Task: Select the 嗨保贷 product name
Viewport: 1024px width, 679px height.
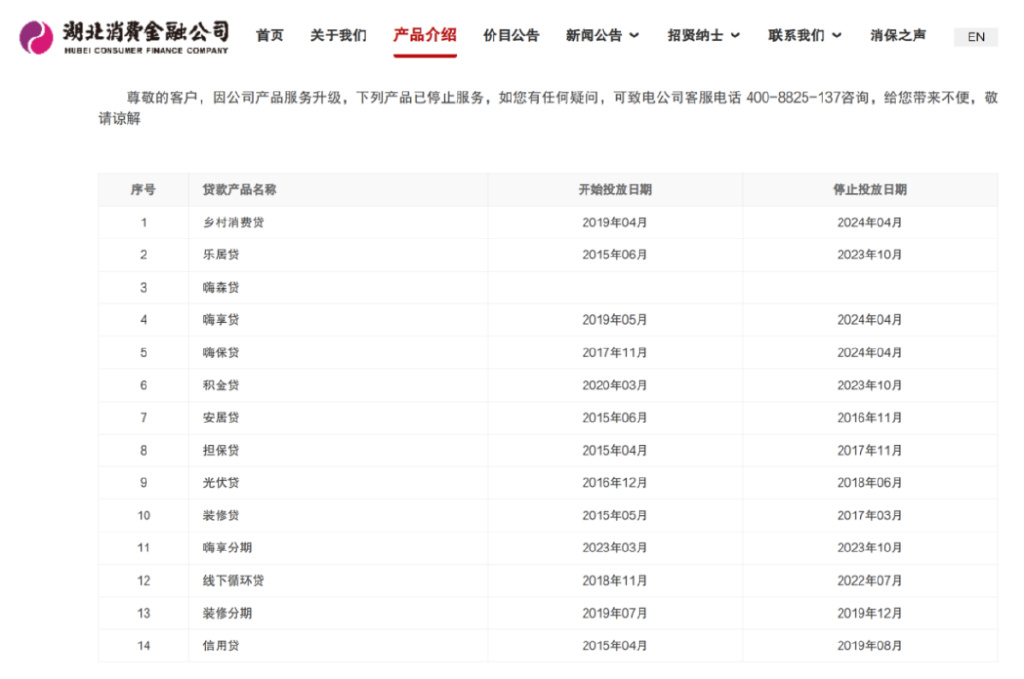Action: point(221,353)
